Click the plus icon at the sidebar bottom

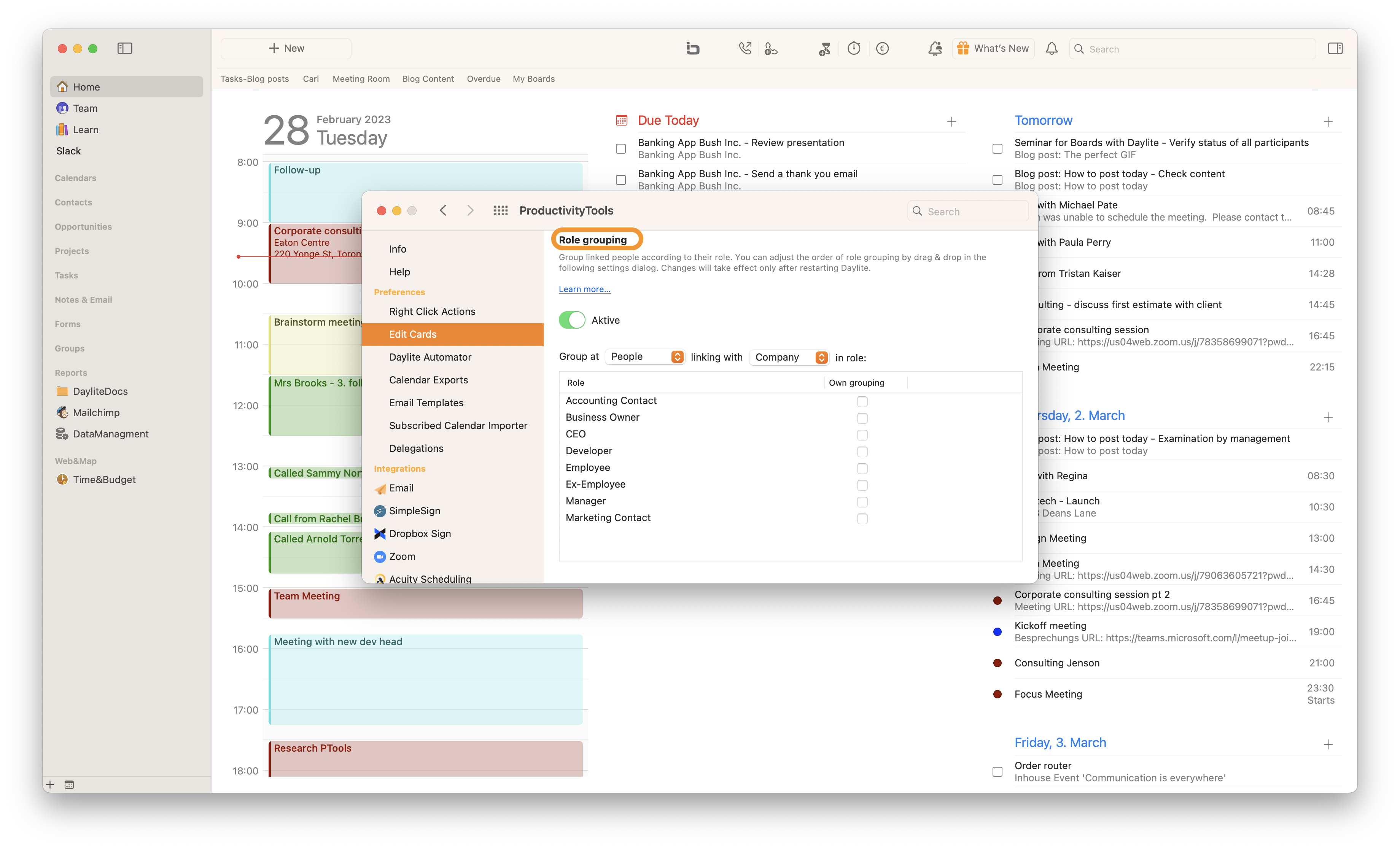[x=50, y=785]
